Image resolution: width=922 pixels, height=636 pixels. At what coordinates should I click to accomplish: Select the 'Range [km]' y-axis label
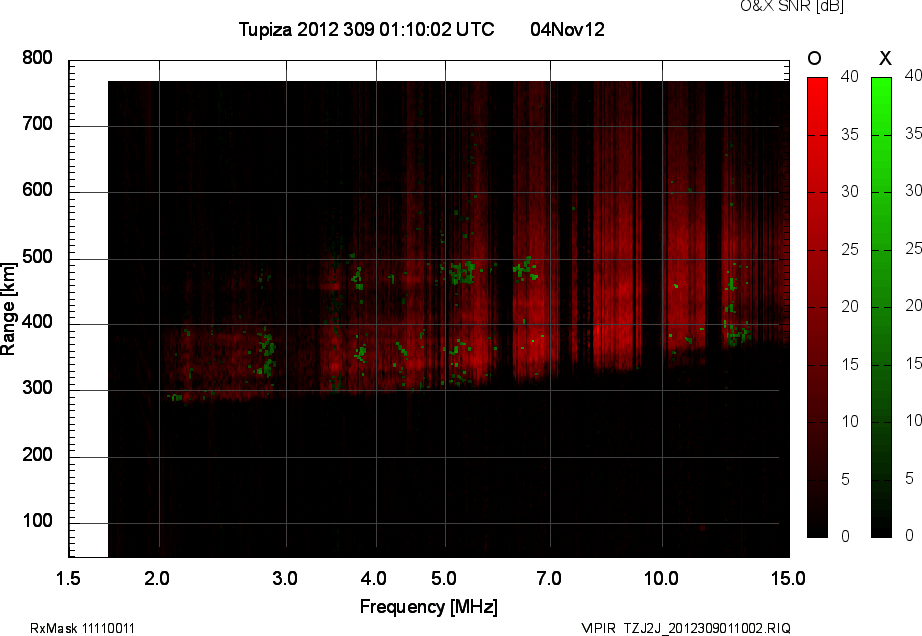tap(8, 309)
